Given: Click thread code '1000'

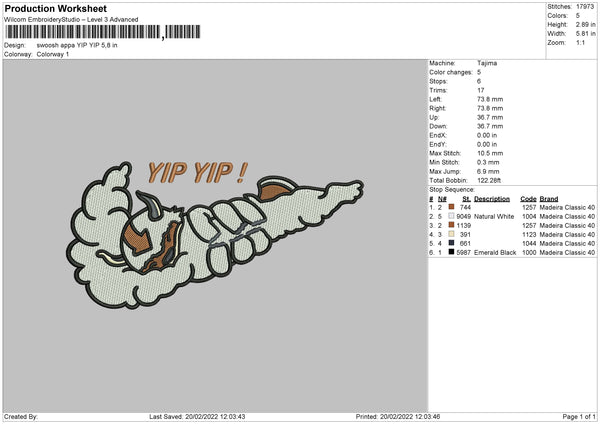Looking at the screenshot, I should [x=529, y=253].
